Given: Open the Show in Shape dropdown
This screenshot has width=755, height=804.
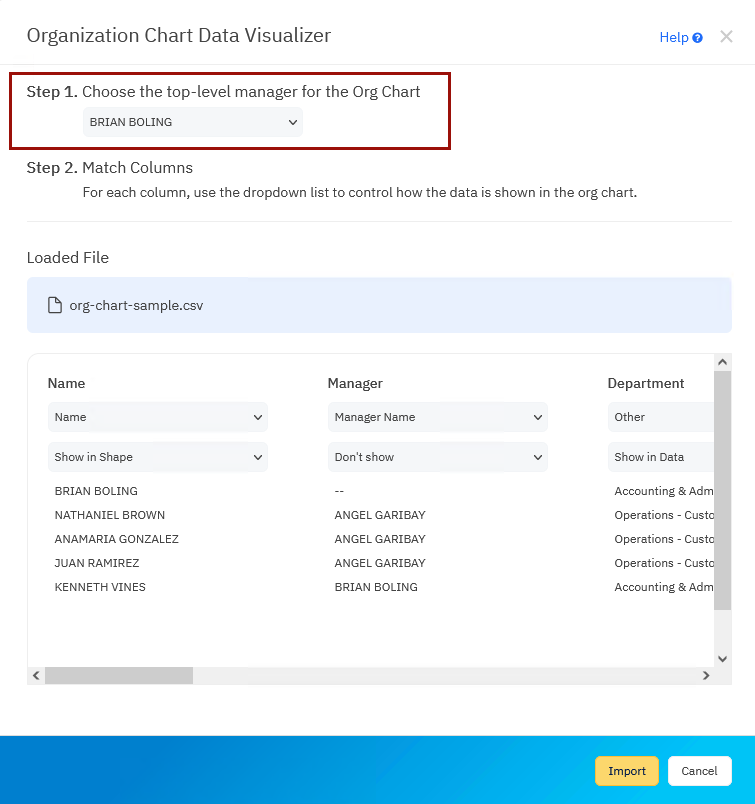Looking at the screenshot, I should coord(157,456).
